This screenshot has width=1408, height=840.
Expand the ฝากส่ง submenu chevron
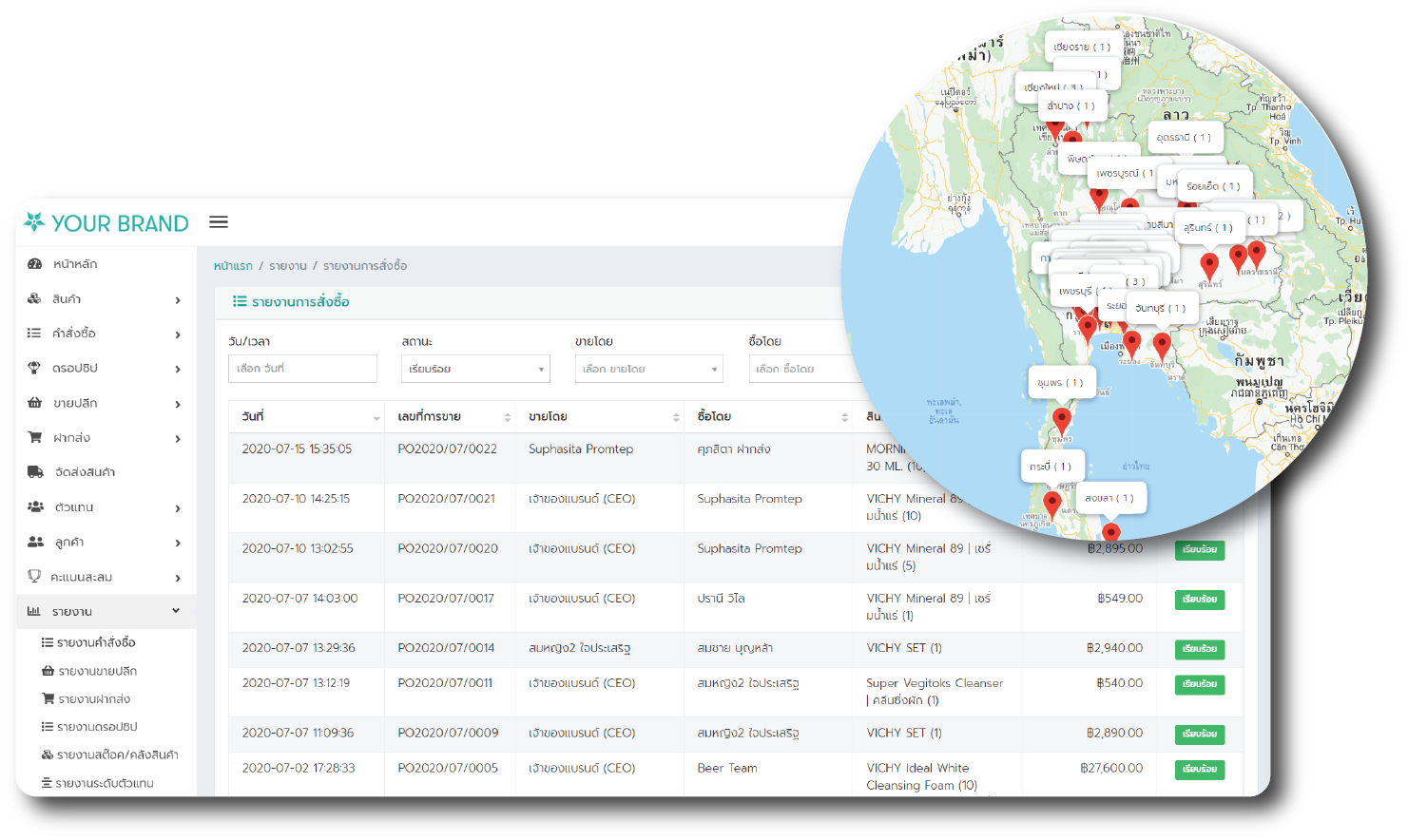(x=178, y=438)
